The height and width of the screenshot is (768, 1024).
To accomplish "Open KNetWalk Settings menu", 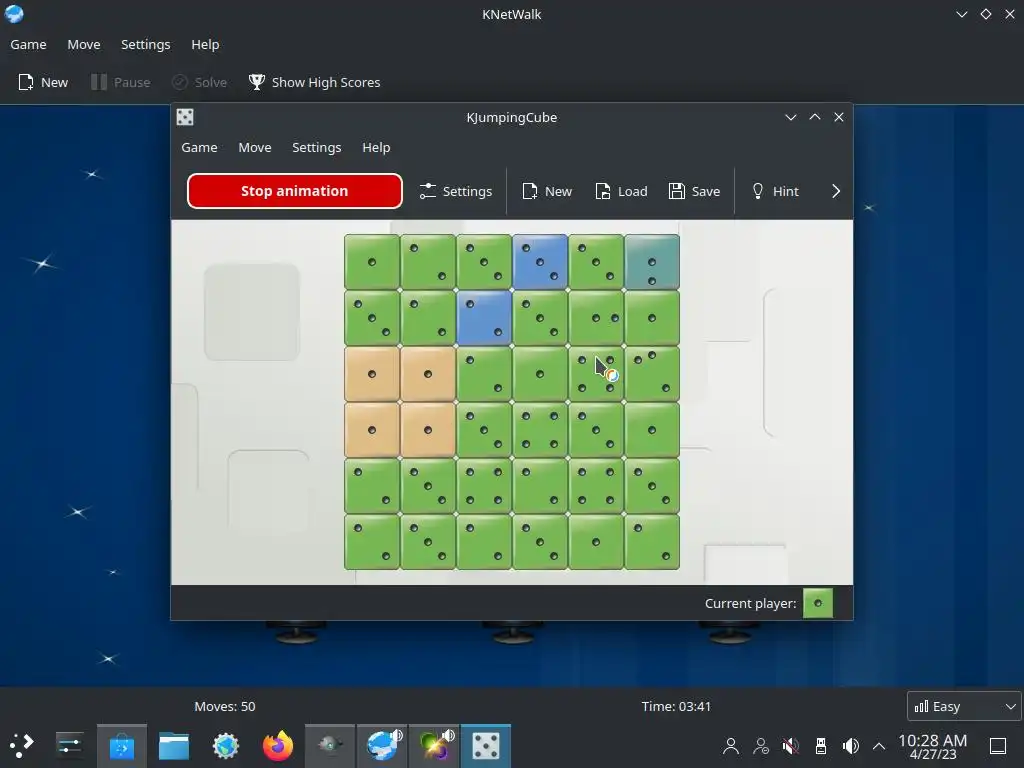I will 146,44.
